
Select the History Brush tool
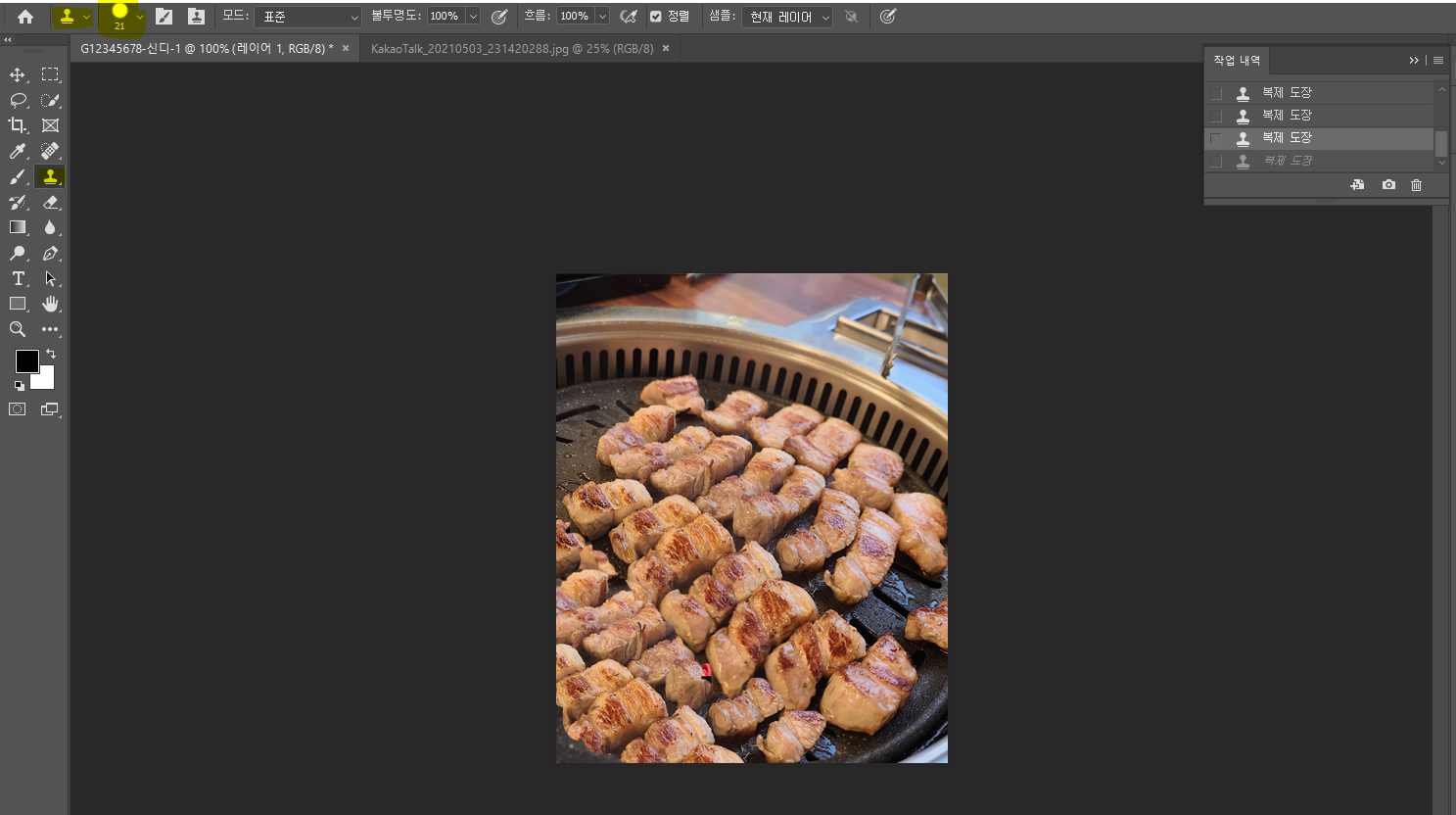(x=18, y=202)
